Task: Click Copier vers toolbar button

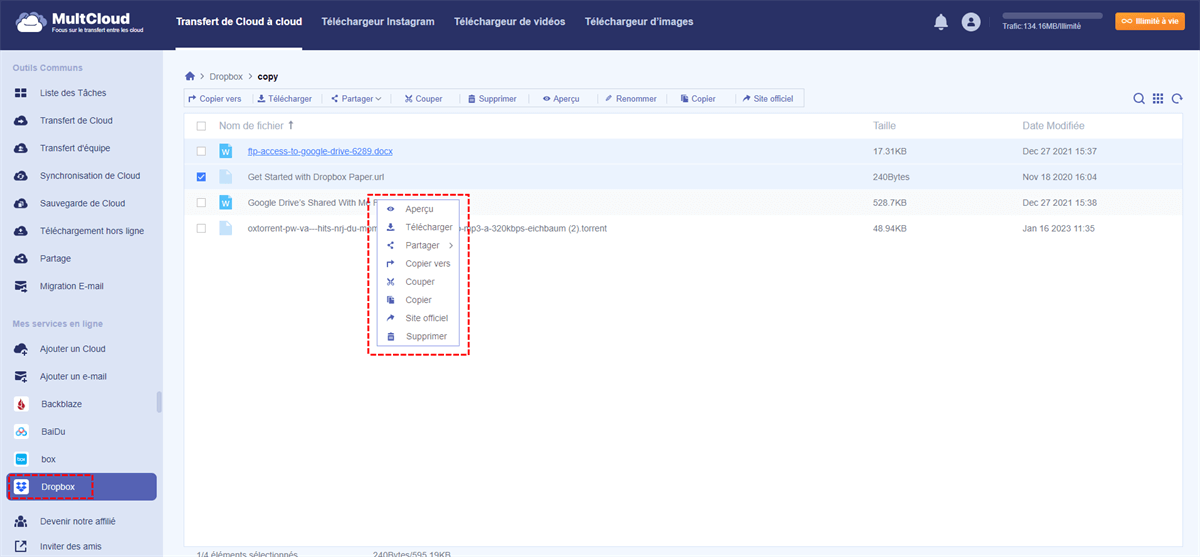Action: (x=215, y=99)
